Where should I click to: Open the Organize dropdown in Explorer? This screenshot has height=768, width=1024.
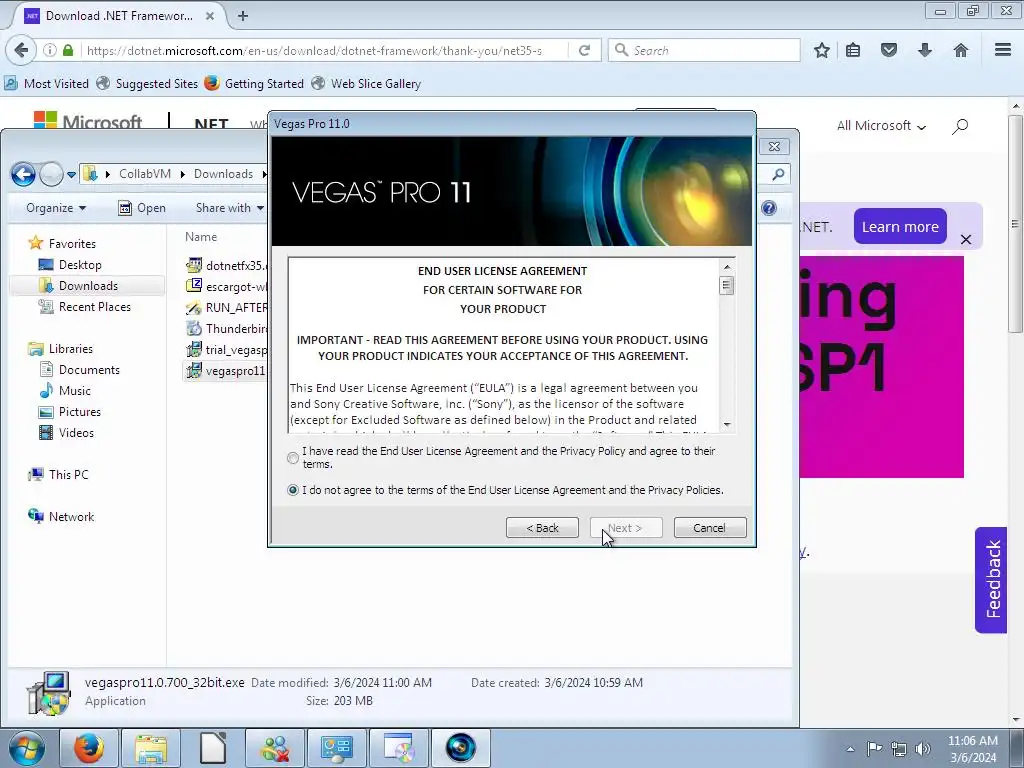56,208
